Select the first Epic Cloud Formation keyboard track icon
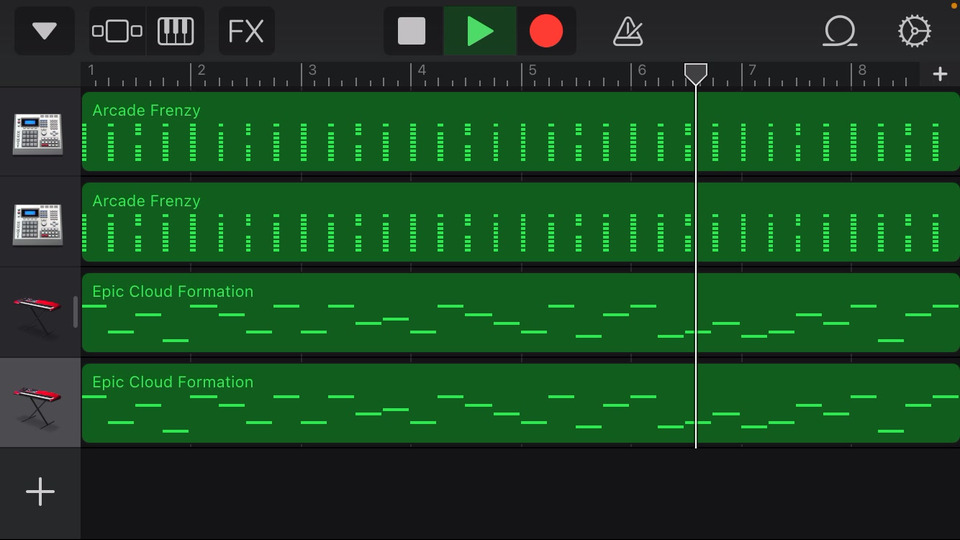This screenshot has height=540, width=960. 38,315
